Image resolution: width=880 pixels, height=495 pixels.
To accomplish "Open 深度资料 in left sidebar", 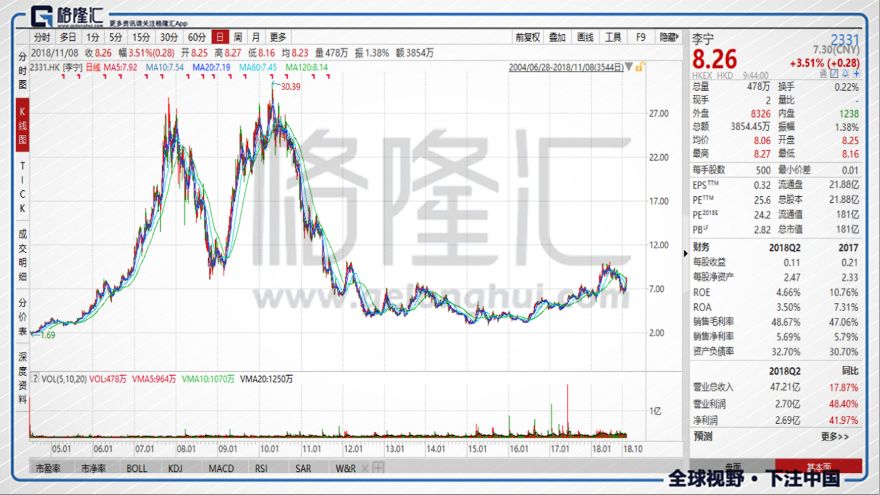I will pyautogui.click(x=22, y=378).
